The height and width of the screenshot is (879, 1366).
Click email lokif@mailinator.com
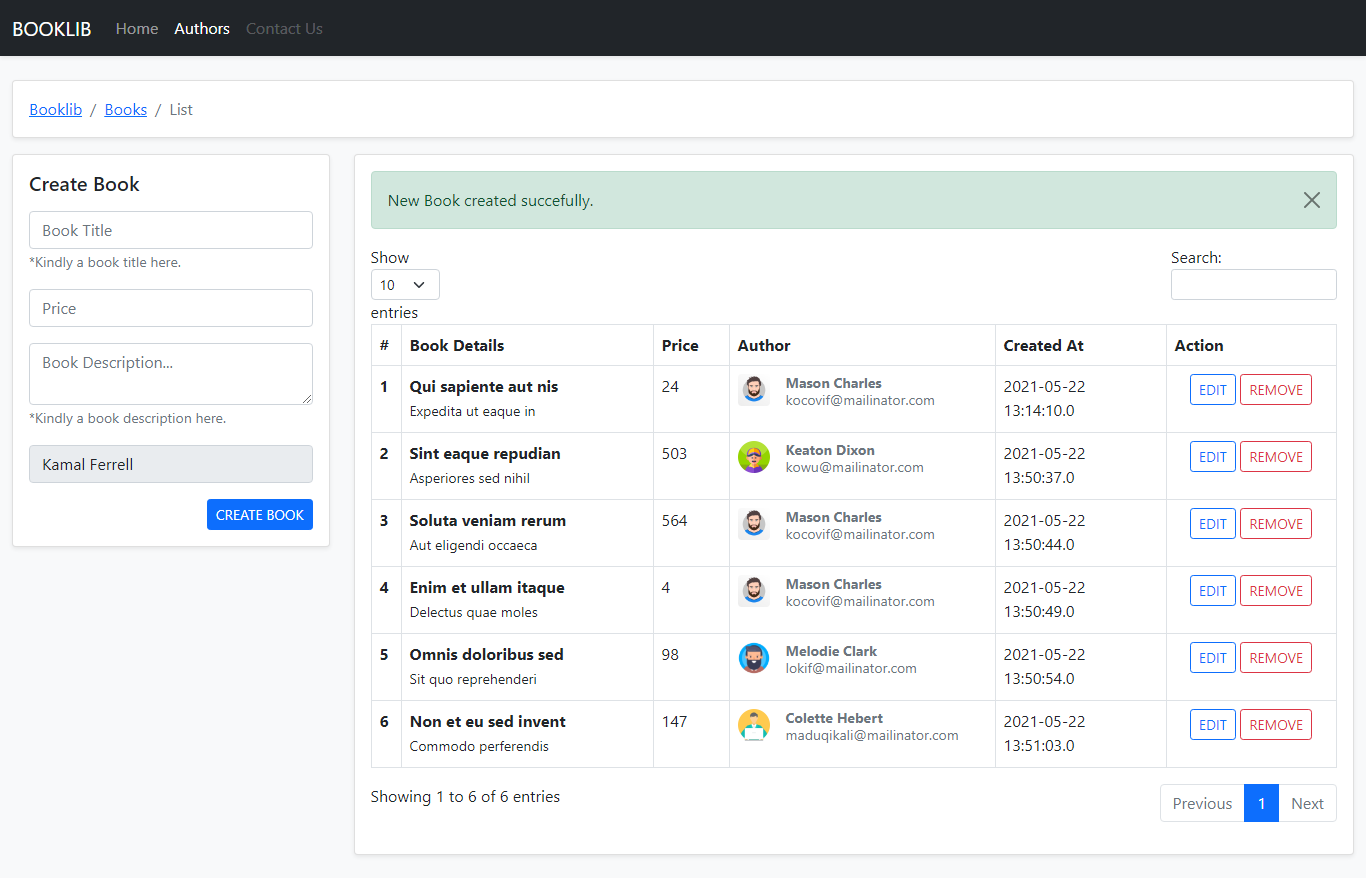click(x=851, y=668)
